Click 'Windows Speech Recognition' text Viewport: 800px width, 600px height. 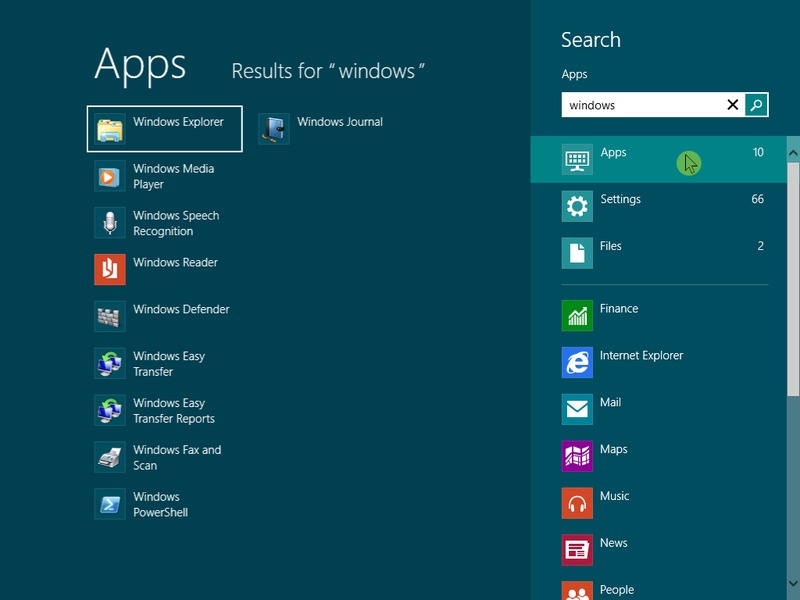pyautogui.click(x=176, y=223)
